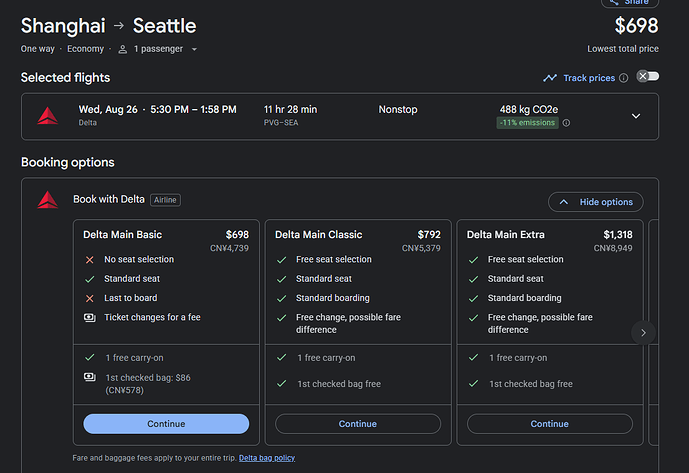
Task: Click the $792 price on Main Classic
Action: [429, 235]
